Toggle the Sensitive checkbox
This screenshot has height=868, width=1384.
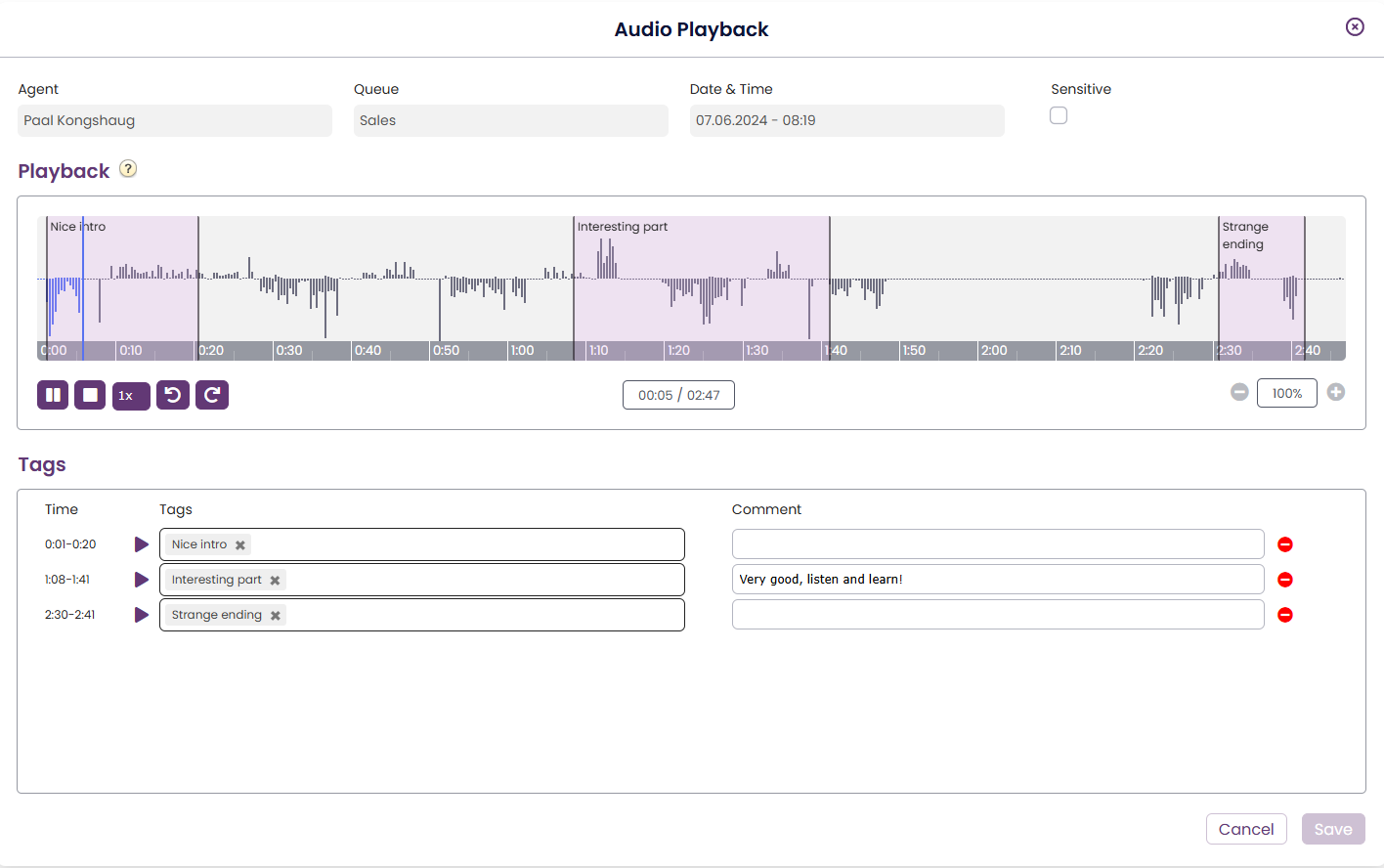tap(1059, 115)
